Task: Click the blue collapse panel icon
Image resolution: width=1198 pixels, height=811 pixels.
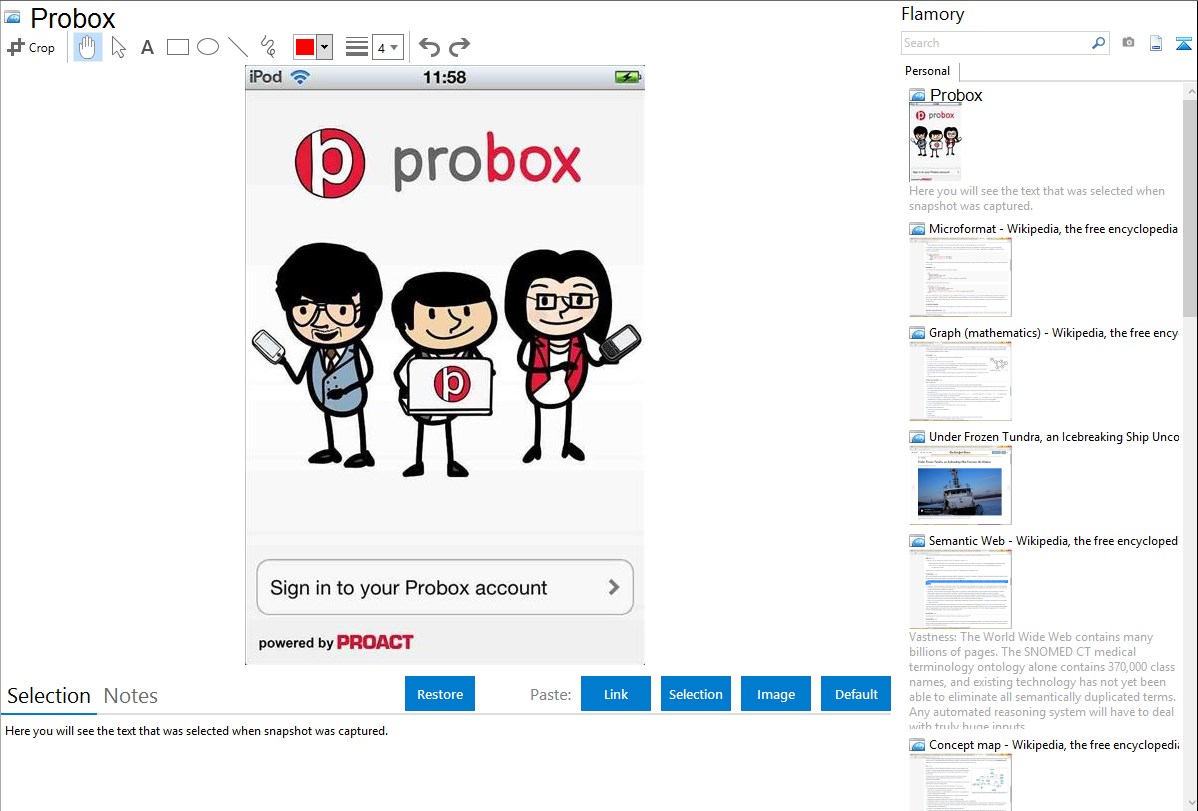Action: coord(1183,44)
